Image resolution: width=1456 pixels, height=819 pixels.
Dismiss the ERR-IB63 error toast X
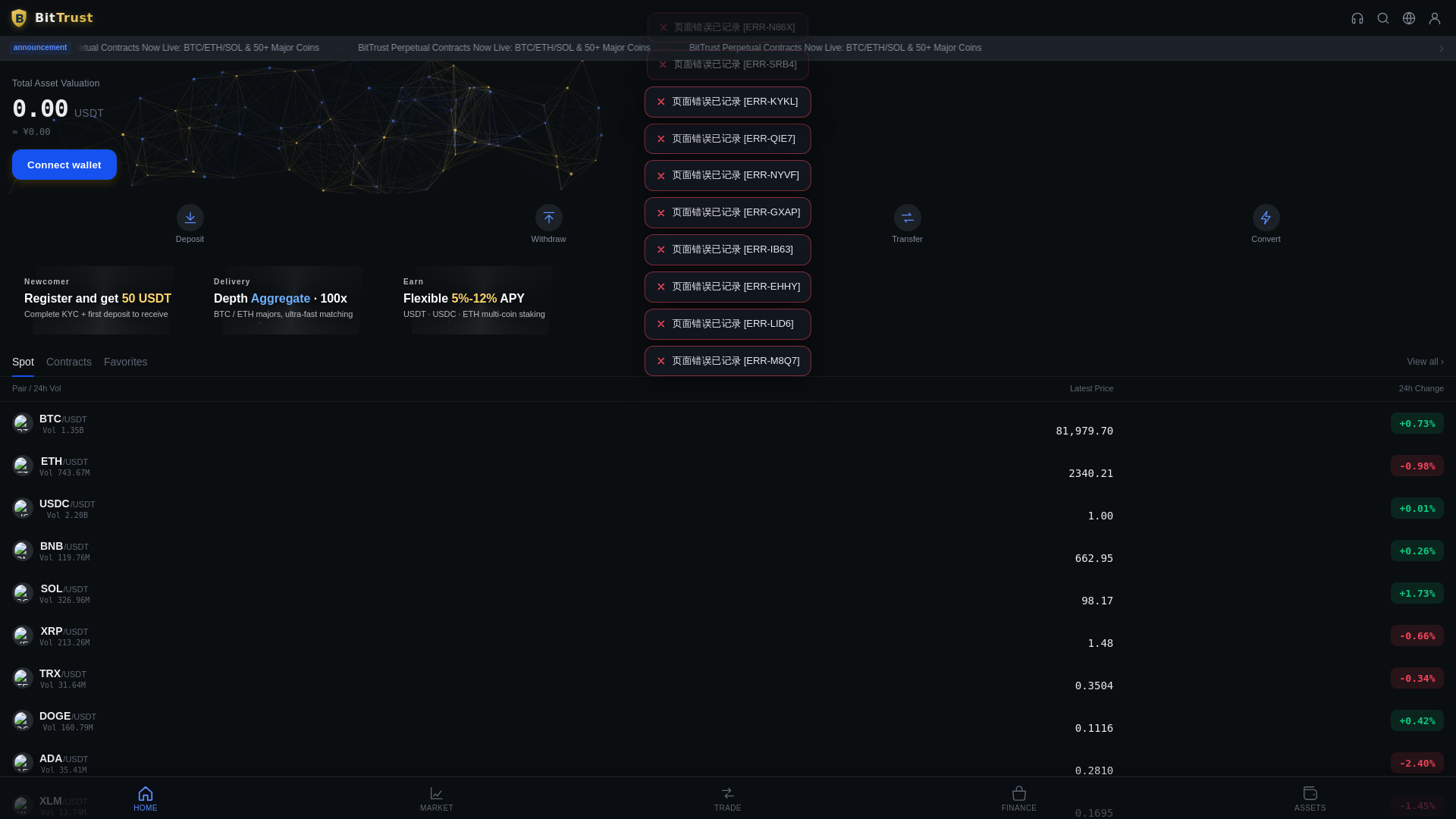tap(661, 249)
